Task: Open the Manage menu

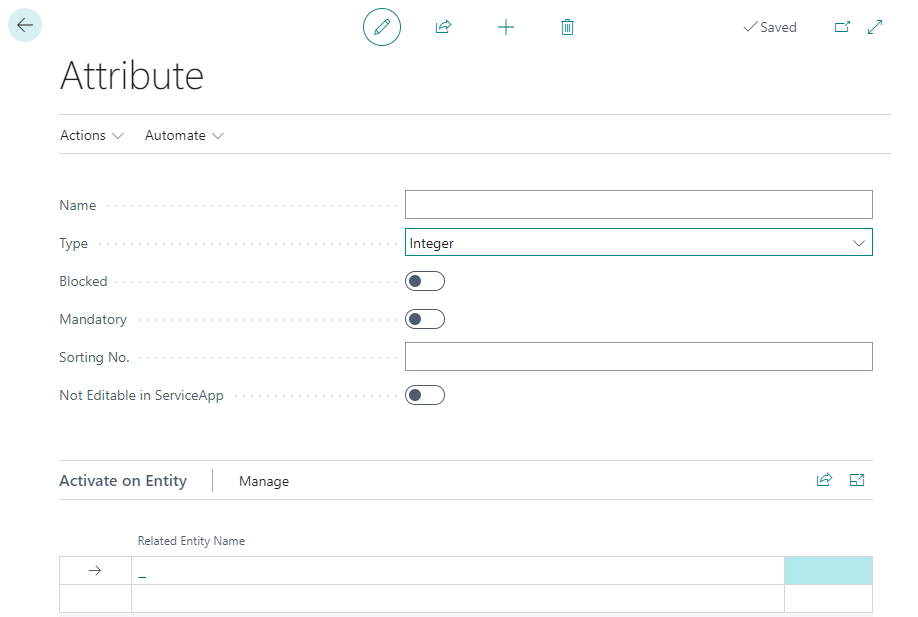Action: click(264, 481)
